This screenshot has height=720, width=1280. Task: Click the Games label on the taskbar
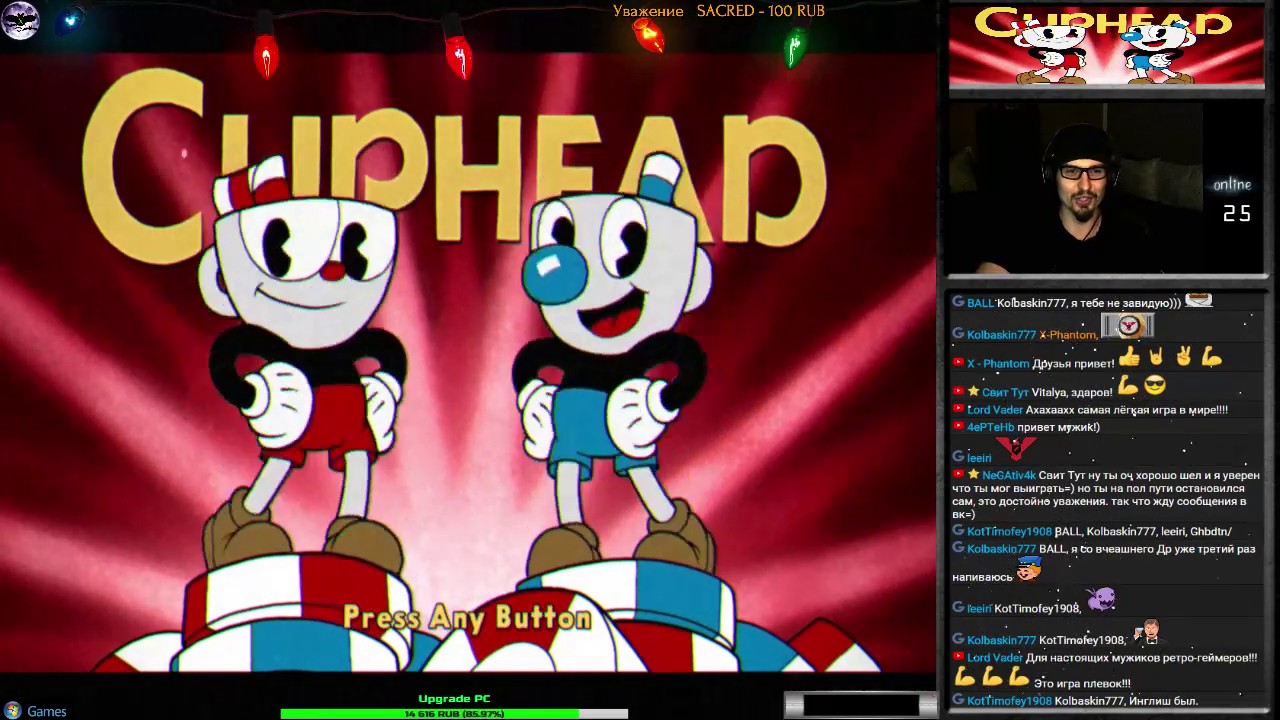[x=47, y=712]
